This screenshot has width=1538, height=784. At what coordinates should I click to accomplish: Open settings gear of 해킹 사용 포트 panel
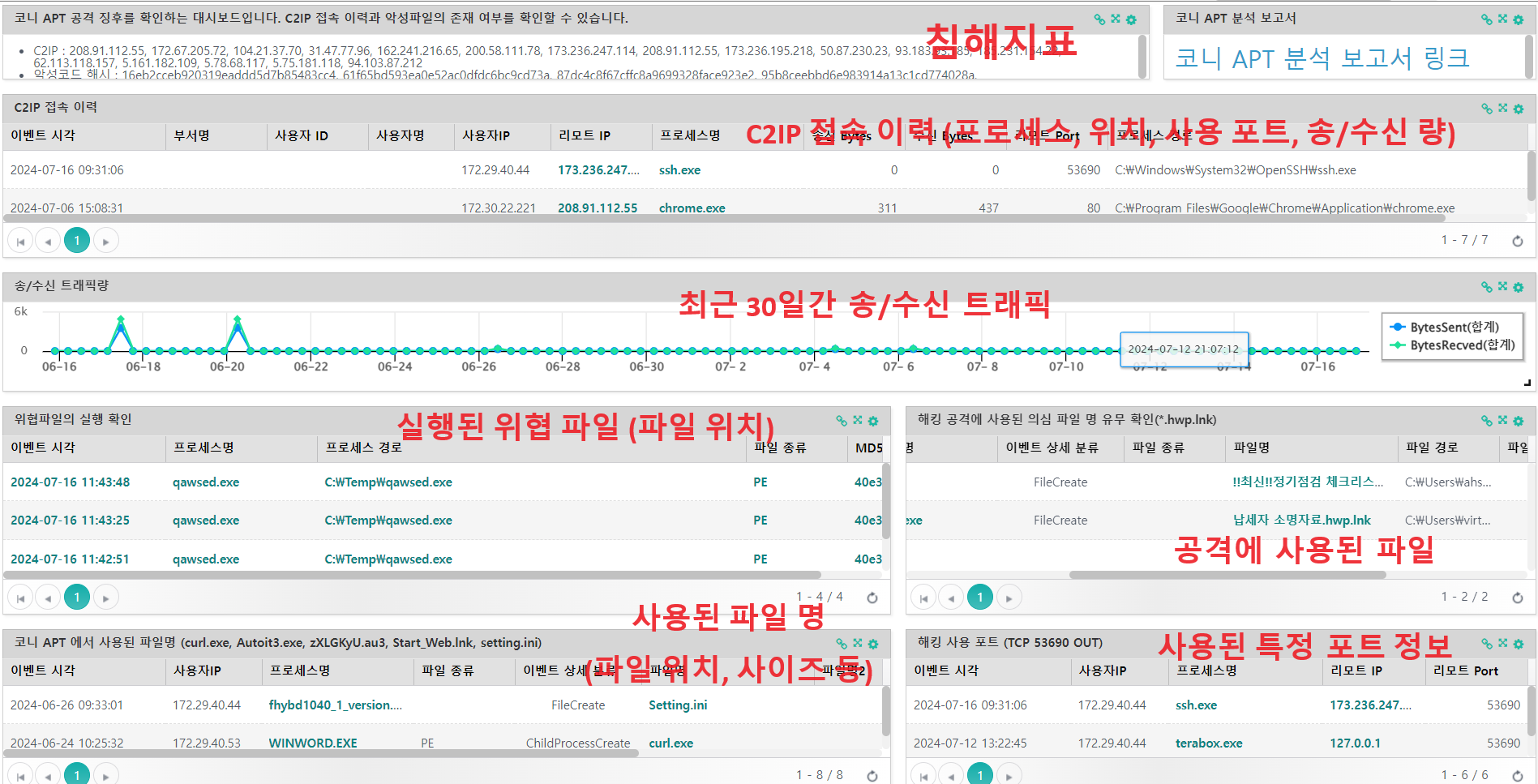click(1519, 644)
